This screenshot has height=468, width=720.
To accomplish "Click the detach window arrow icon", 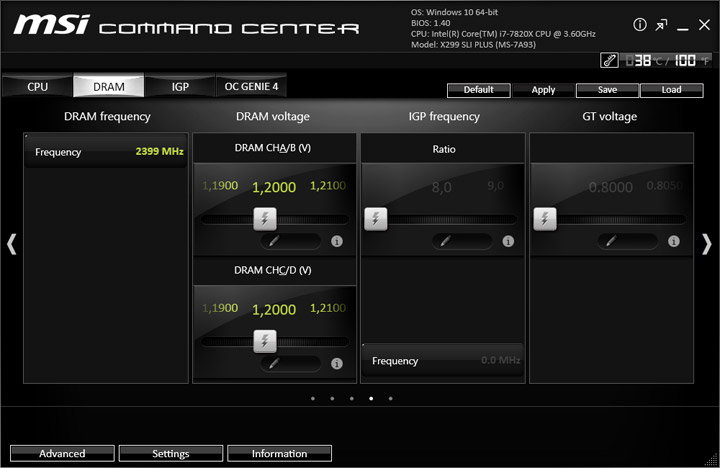I will 661,25.
